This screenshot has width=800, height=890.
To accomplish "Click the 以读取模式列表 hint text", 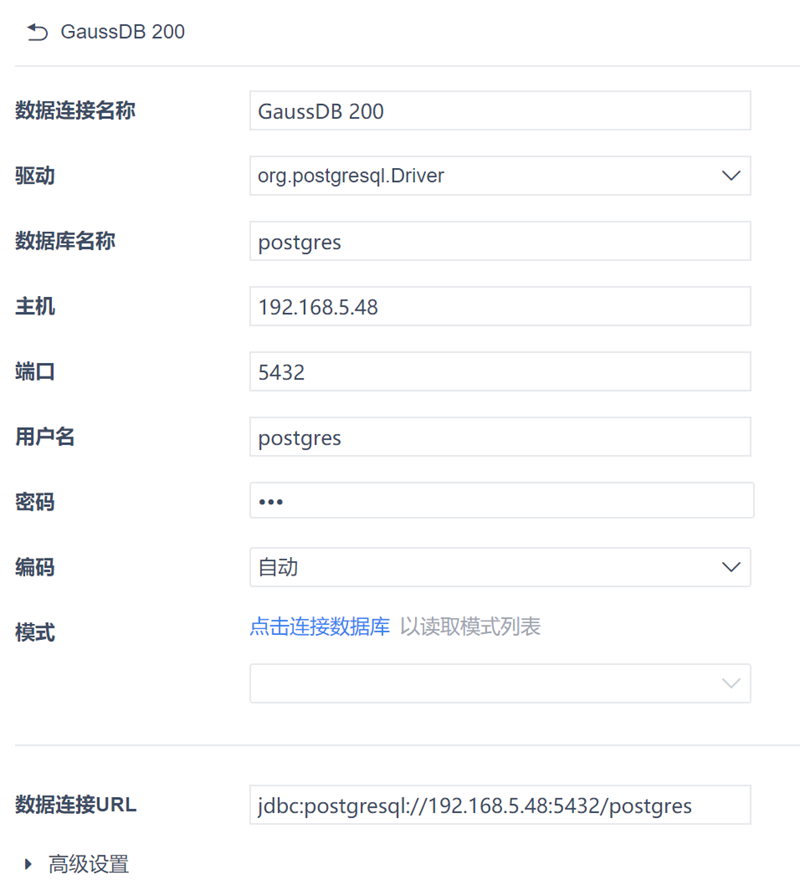I will click(x=470, y=627).
